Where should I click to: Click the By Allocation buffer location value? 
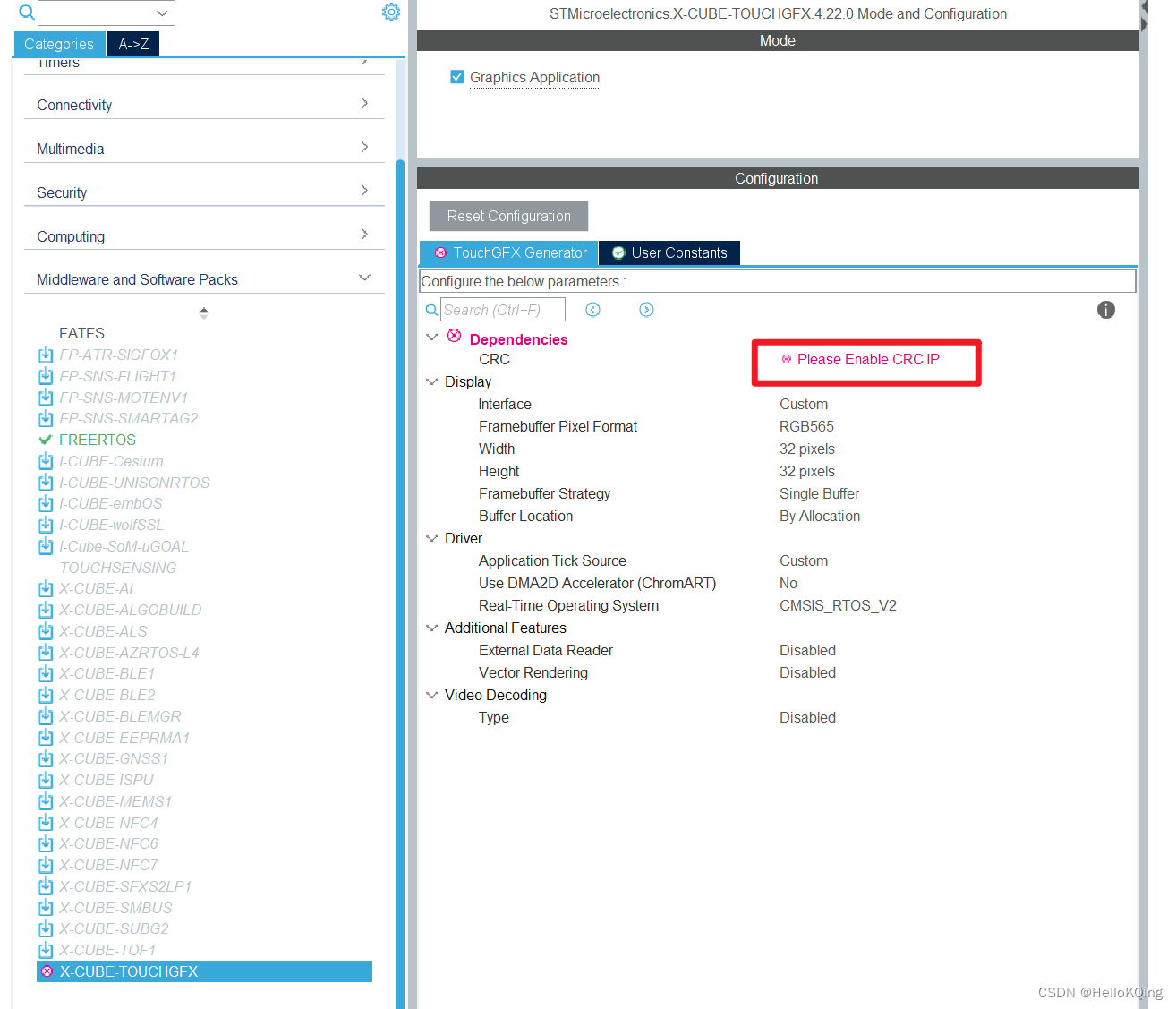point(820,516)
